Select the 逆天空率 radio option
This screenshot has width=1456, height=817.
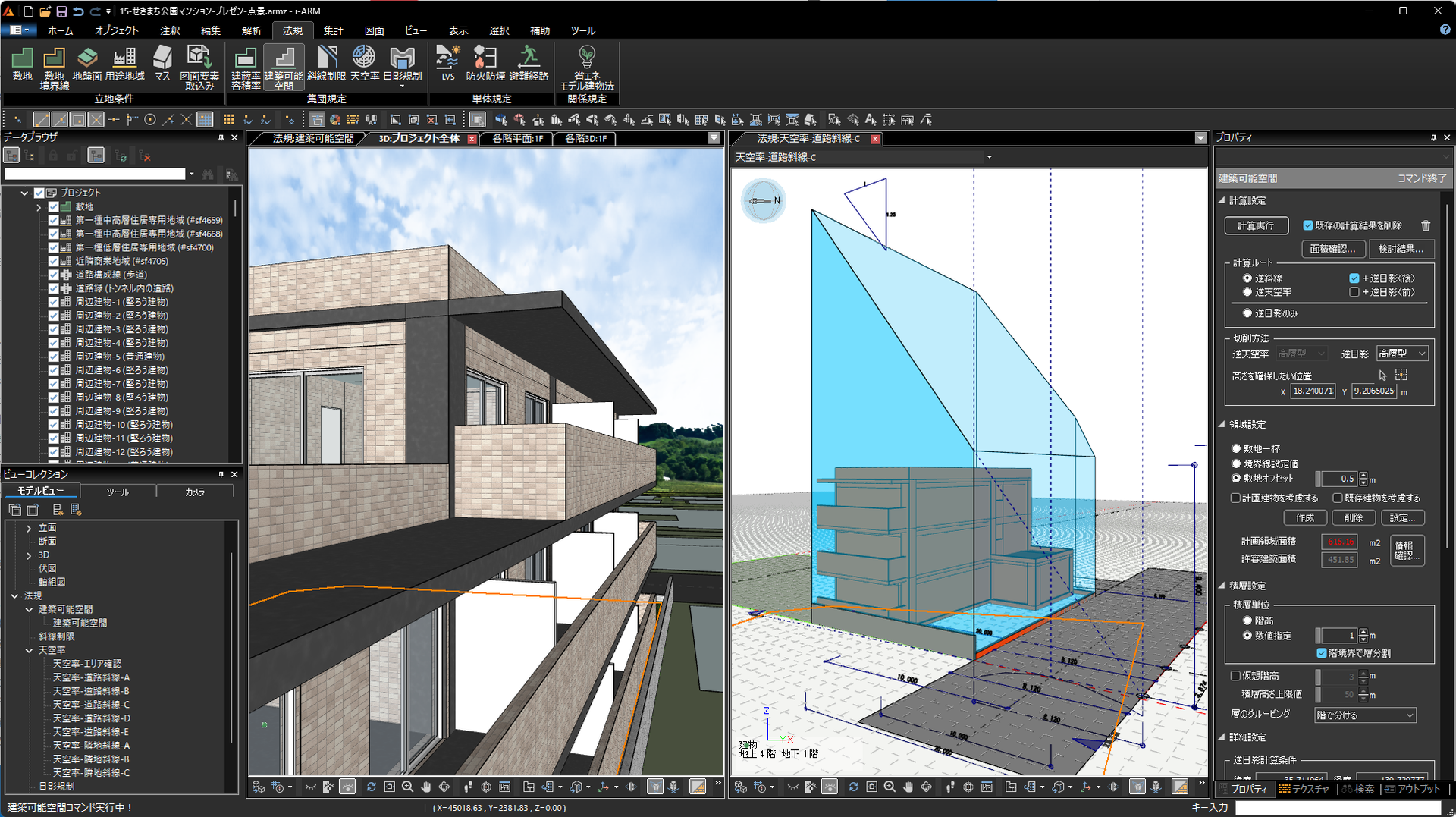[1247, 292]
